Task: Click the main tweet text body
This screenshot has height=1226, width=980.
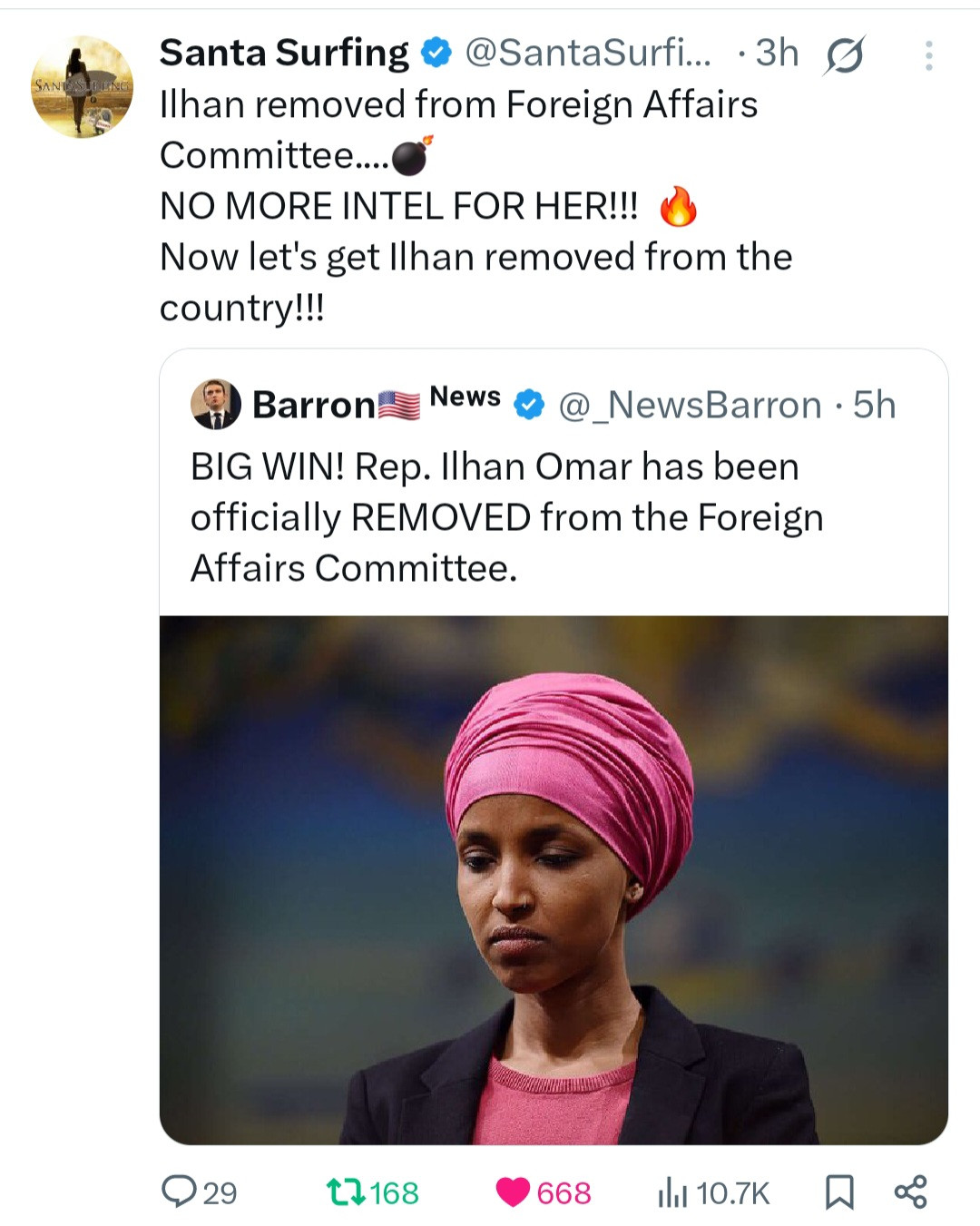Action: 475,206
